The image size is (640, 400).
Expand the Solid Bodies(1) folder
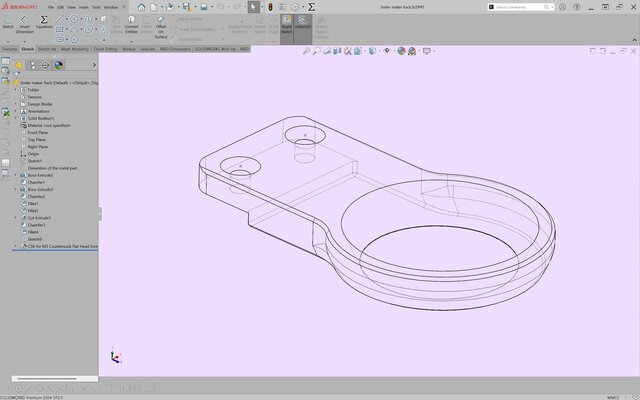coord(15,118)
